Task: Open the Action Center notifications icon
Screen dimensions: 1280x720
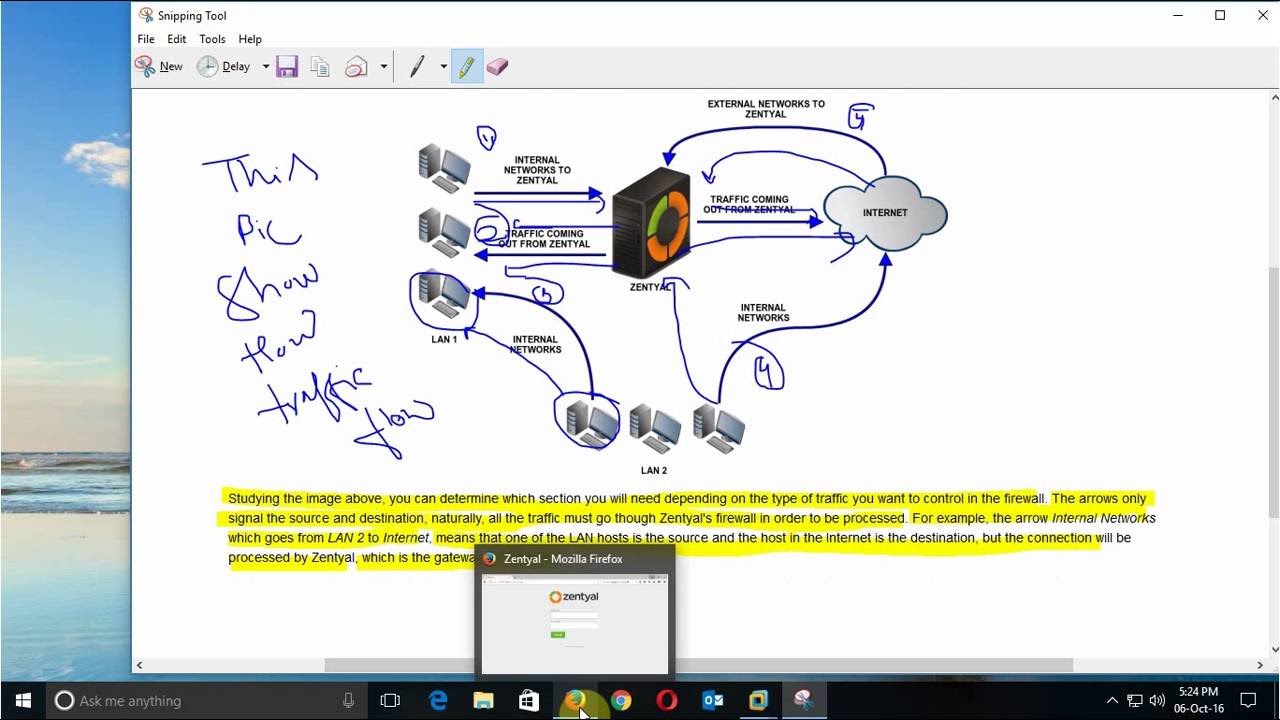Action: click(1248, 701)
